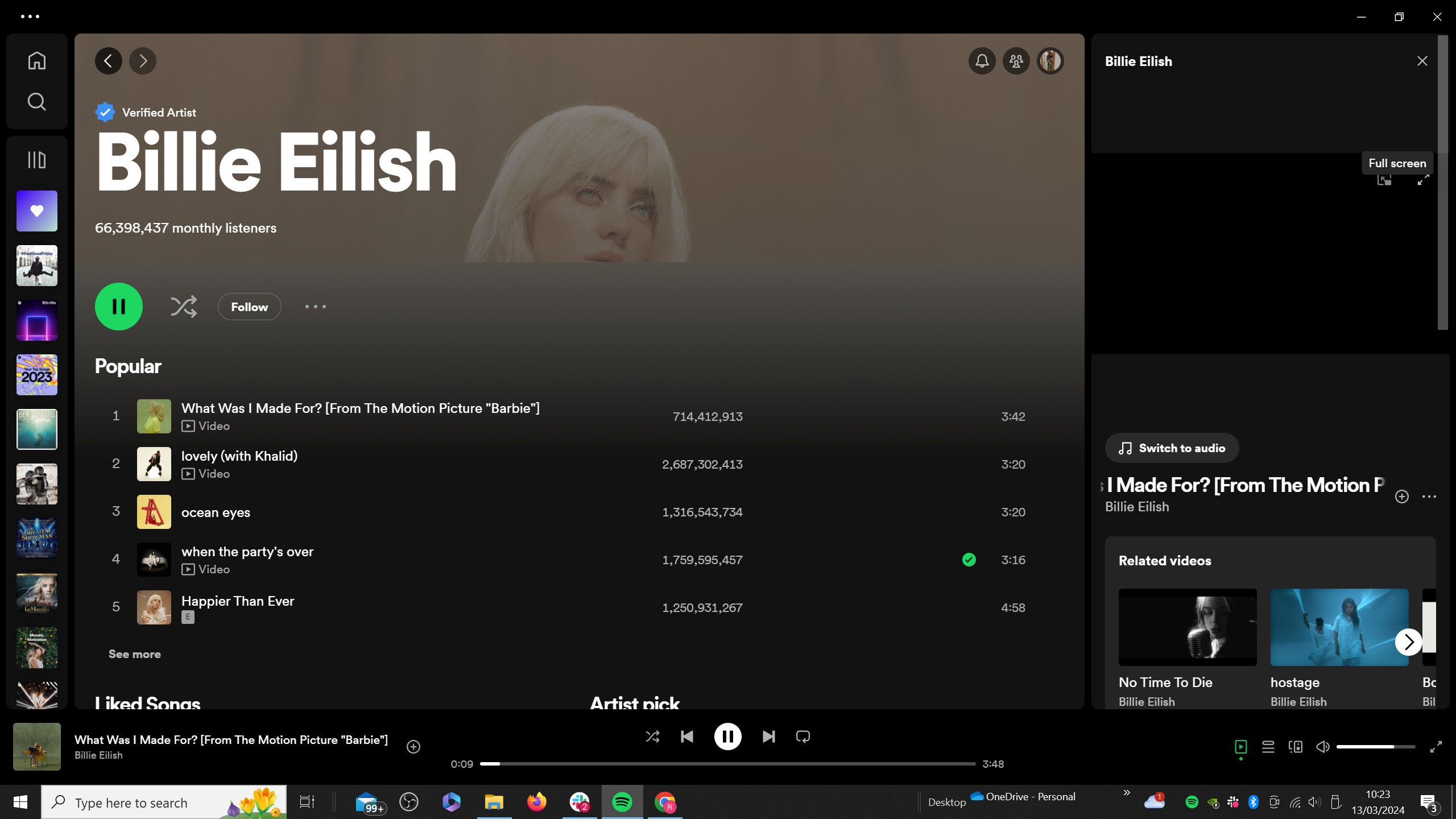
Task: Click the Windows taskbar search box
Action: [x=164, y=803]
